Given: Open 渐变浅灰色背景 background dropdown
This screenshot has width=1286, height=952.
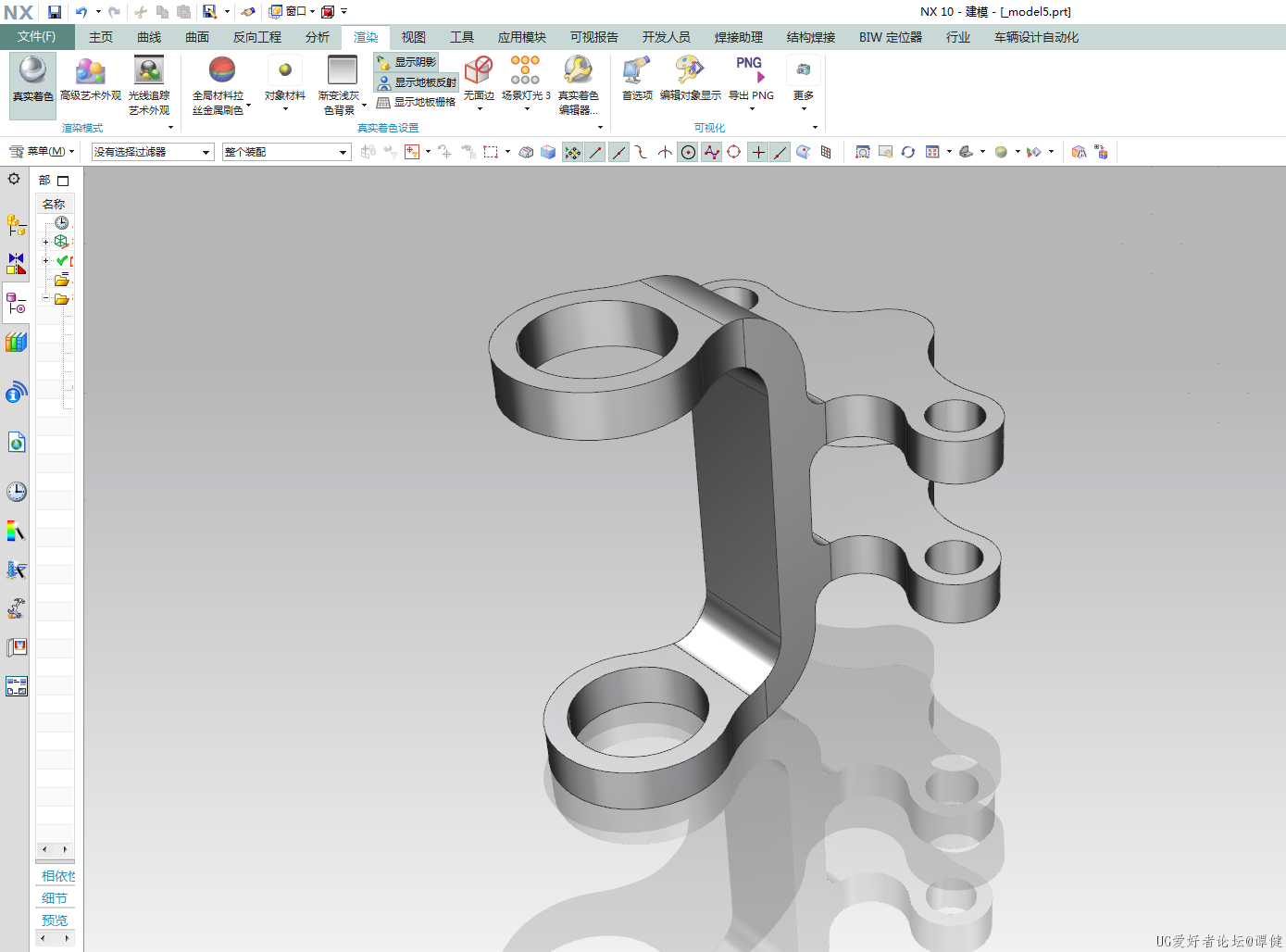Looking at the screenshot, I should point(364,105).
